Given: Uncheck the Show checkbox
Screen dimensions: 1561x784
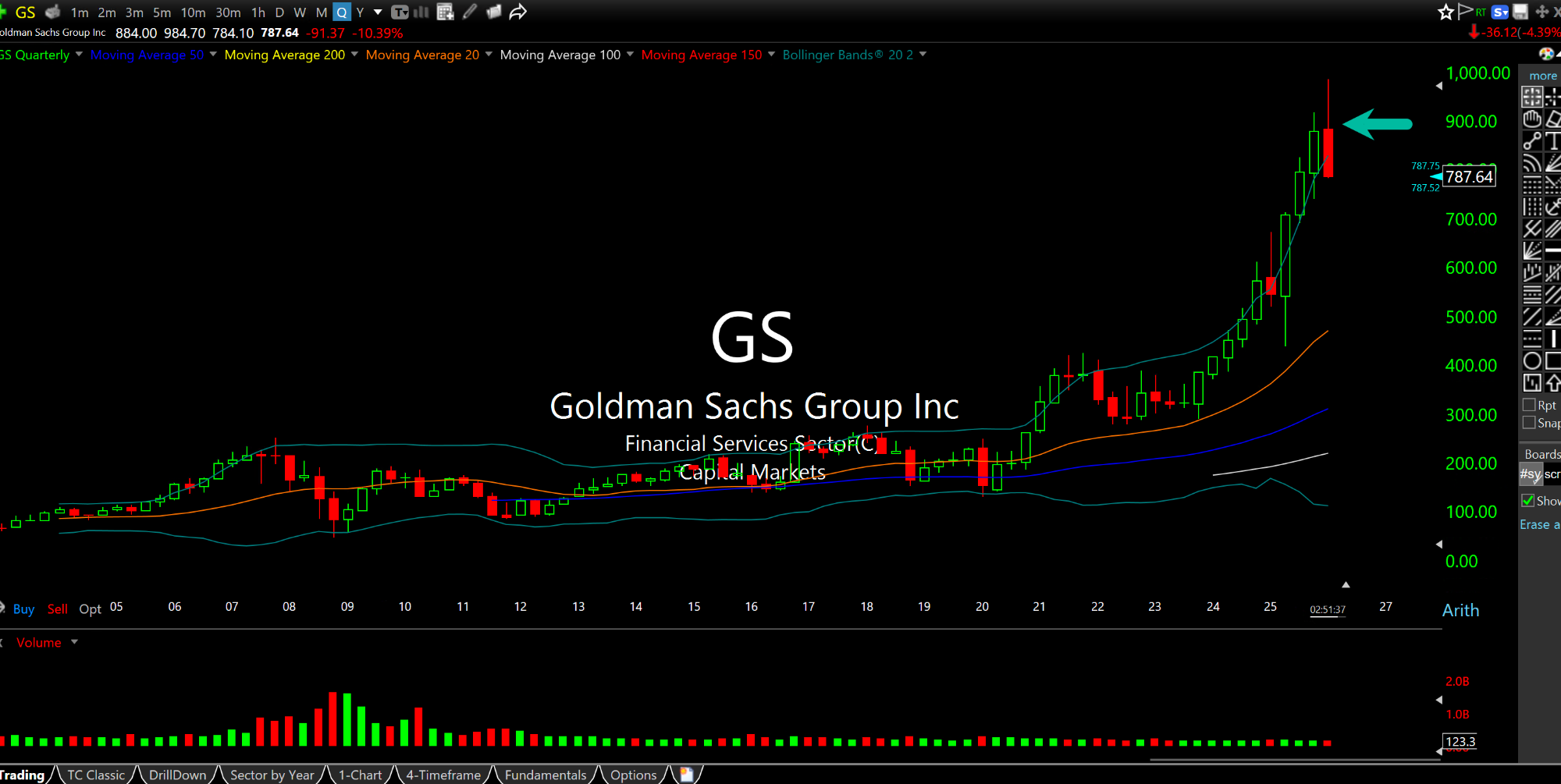Looking at the screenshot, I should click(x=1528, y=501).
